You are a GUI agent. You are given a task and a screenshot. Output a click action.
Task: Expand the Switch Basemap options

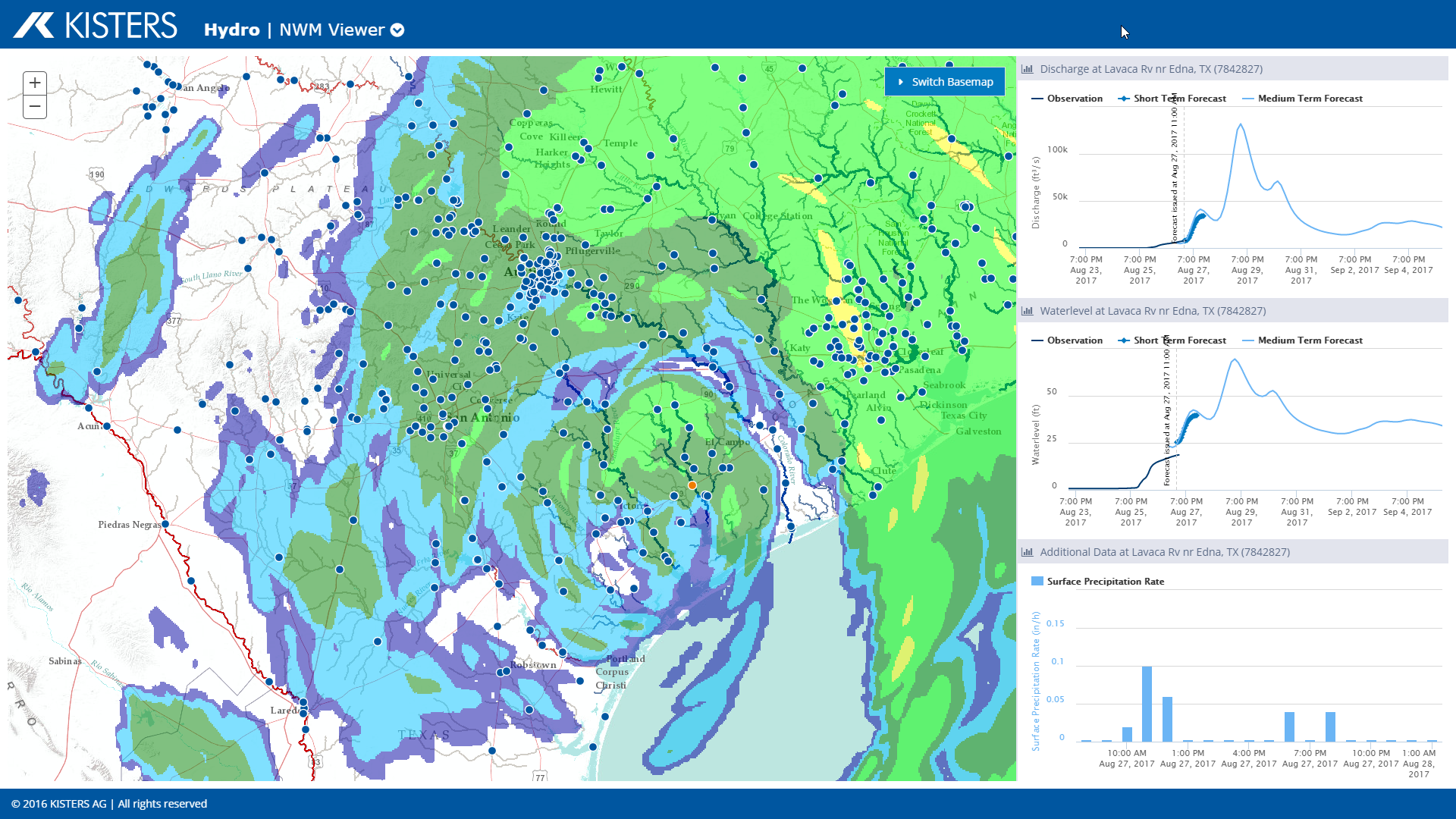pyautogui.click(x=945, y=81)
